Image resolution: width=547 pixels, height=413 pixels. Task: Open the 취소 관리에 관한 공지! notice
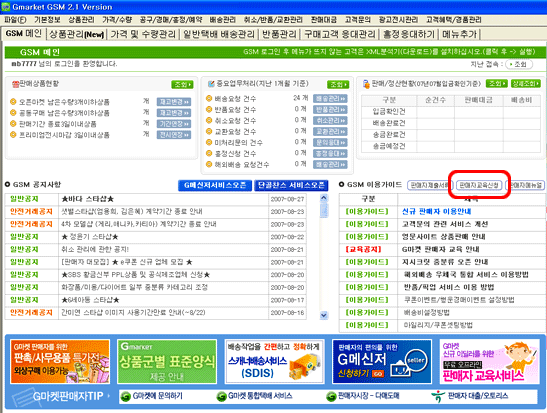coord(95,249)
